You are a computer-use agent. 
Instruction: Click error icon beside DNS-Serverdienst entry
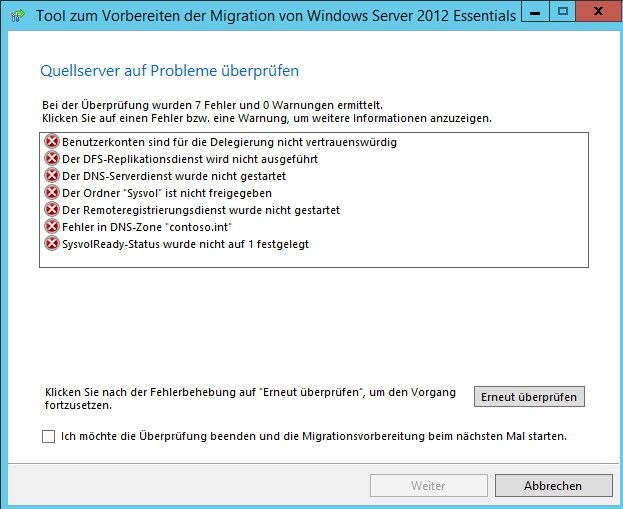click(x=52, y=176)
